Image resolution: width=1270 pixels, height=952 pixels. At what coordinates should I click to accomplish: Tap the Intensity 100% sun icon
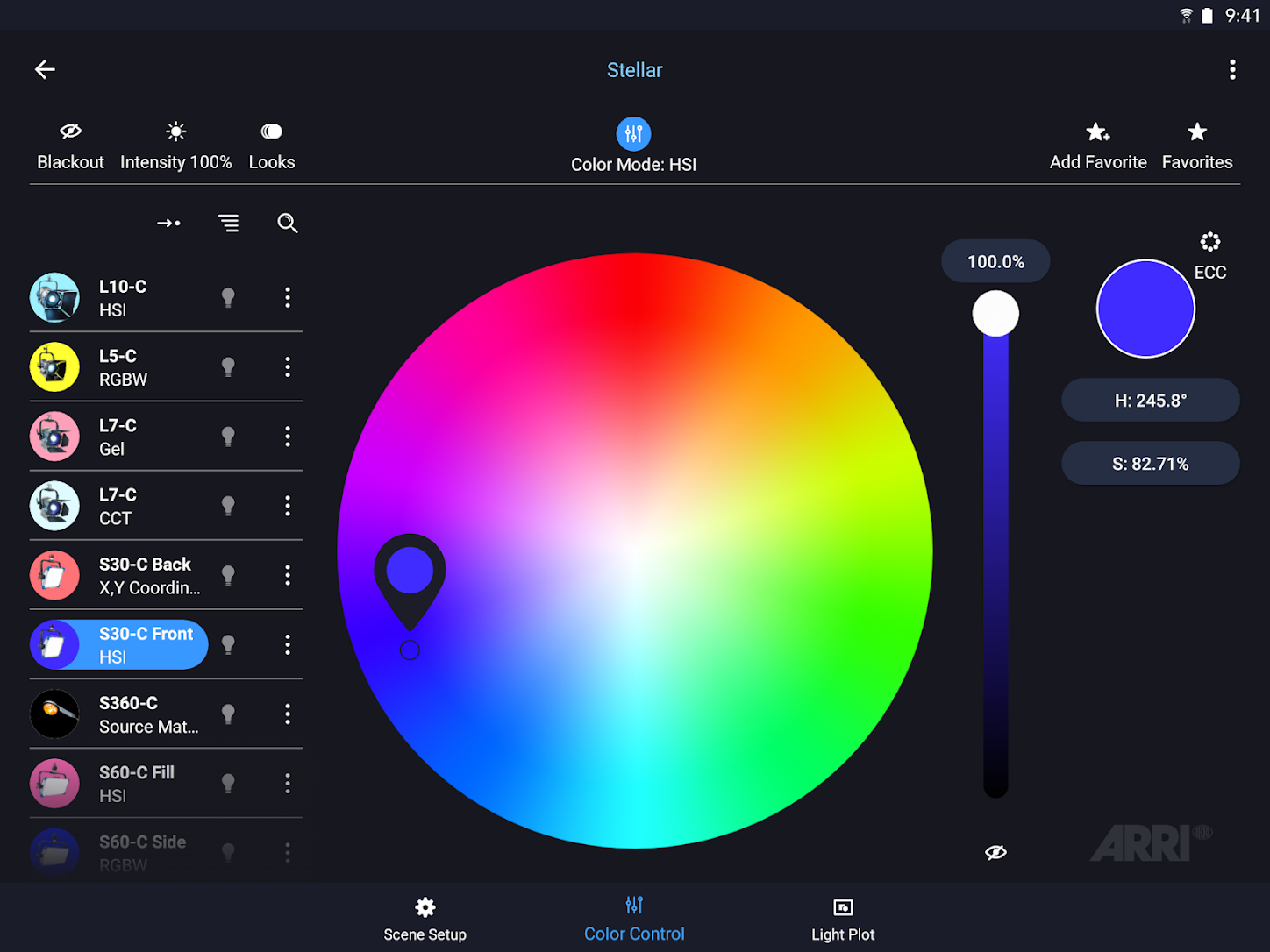175,130
